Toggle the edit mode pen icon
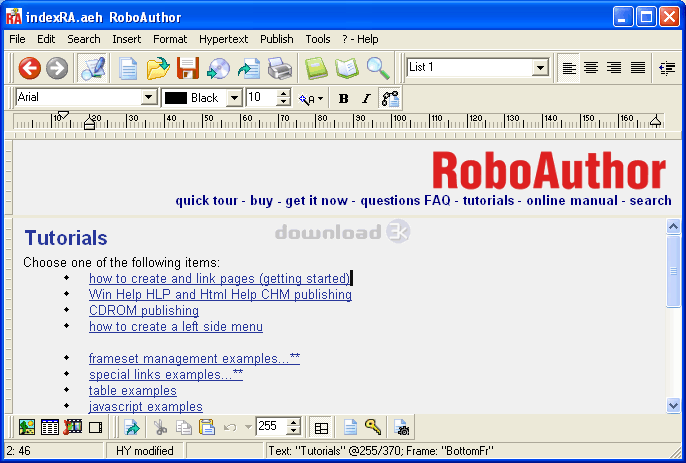Screen dimensions: 686x463 [93, 68]
